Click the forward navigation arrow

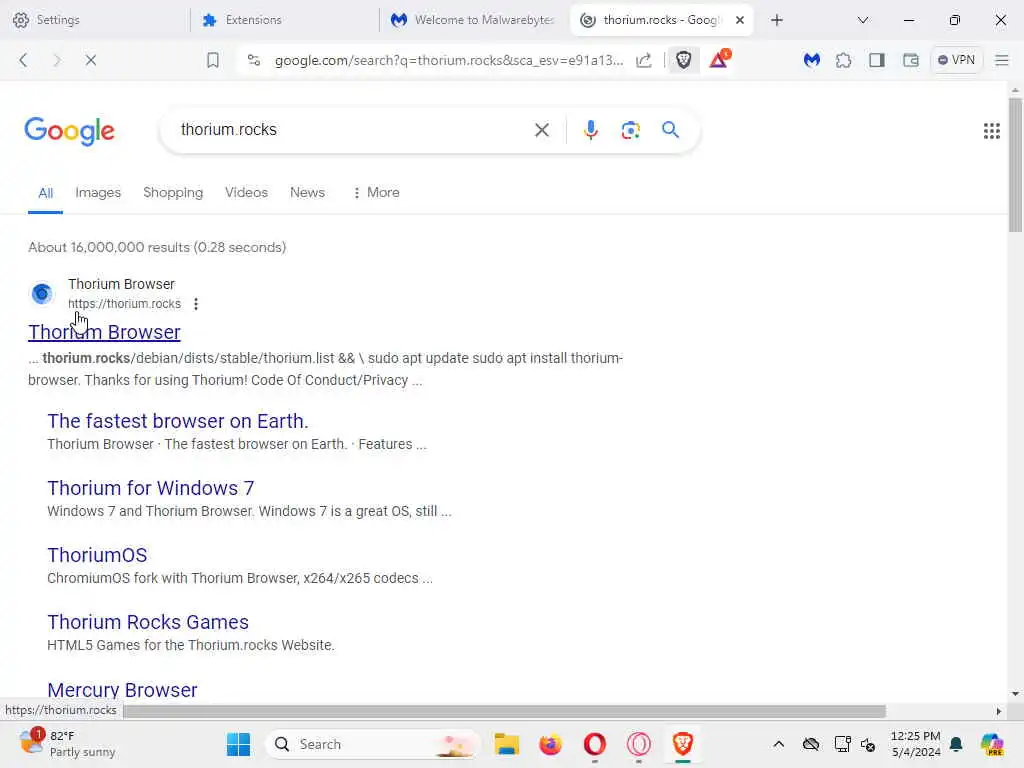(57, 60)
